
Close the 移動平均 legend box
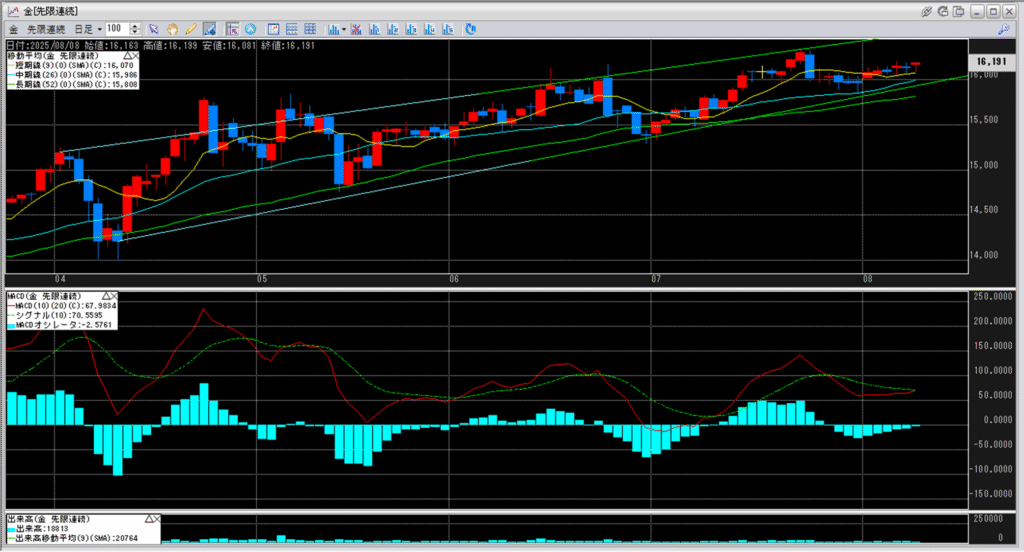pyautogui.click(x=135, y=56)
